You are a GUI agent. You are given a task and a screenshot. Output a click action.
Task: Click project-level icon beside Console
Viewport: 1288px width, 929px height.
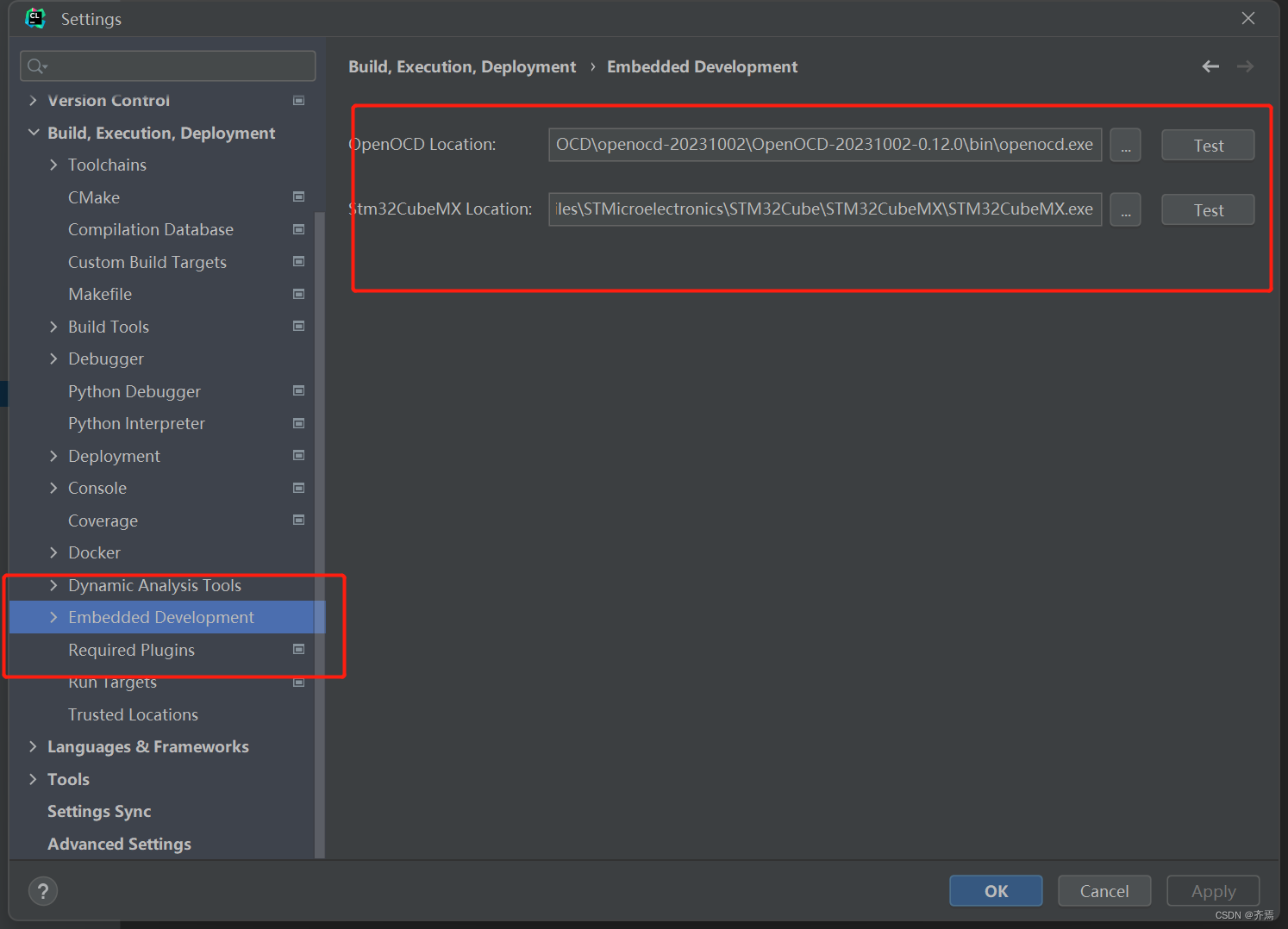pos(299,488)
